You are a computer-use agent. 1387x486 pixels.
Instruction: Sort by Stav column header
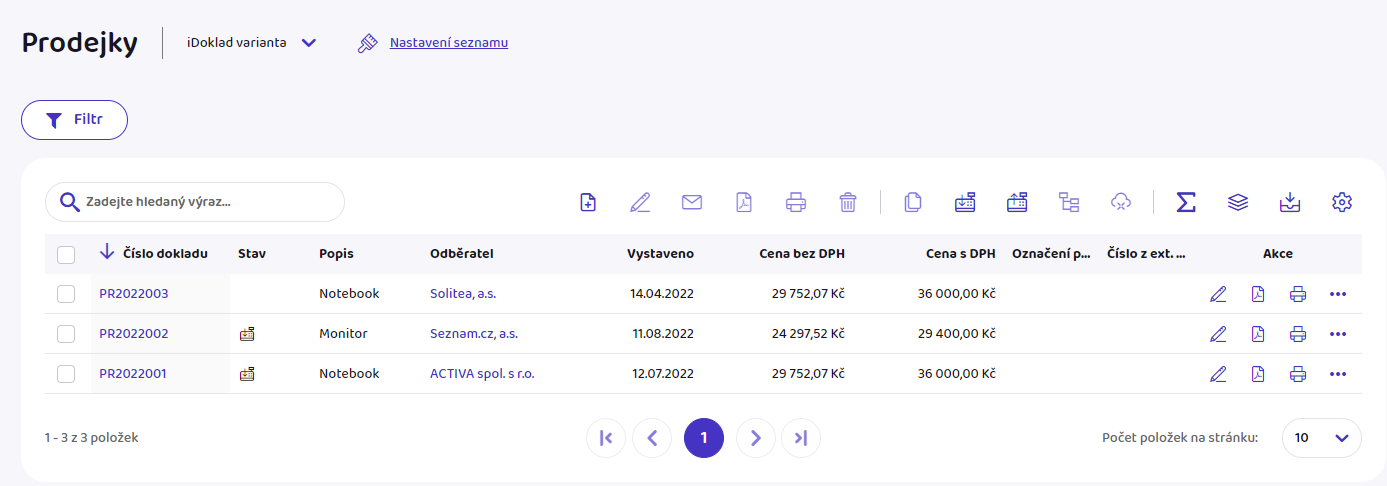[252, 254]
